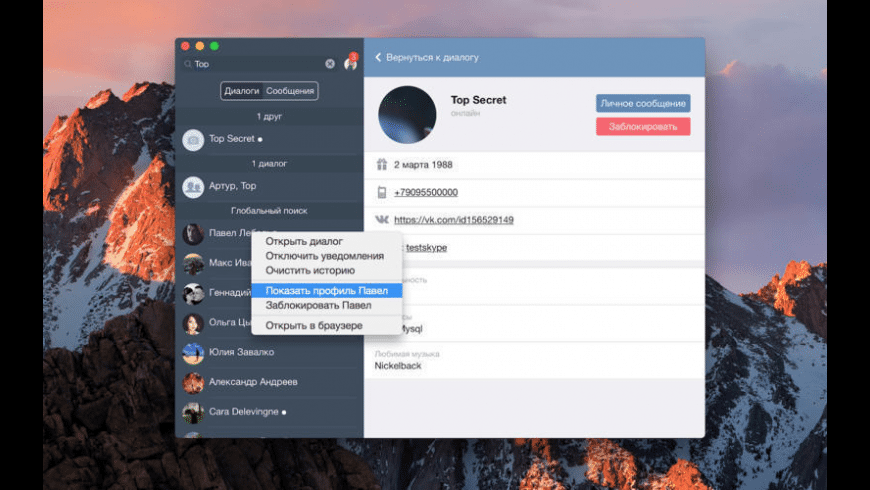Click the mobile phone icon
The height and width of the screenshot is (490, 870).
tap(382, 192)
